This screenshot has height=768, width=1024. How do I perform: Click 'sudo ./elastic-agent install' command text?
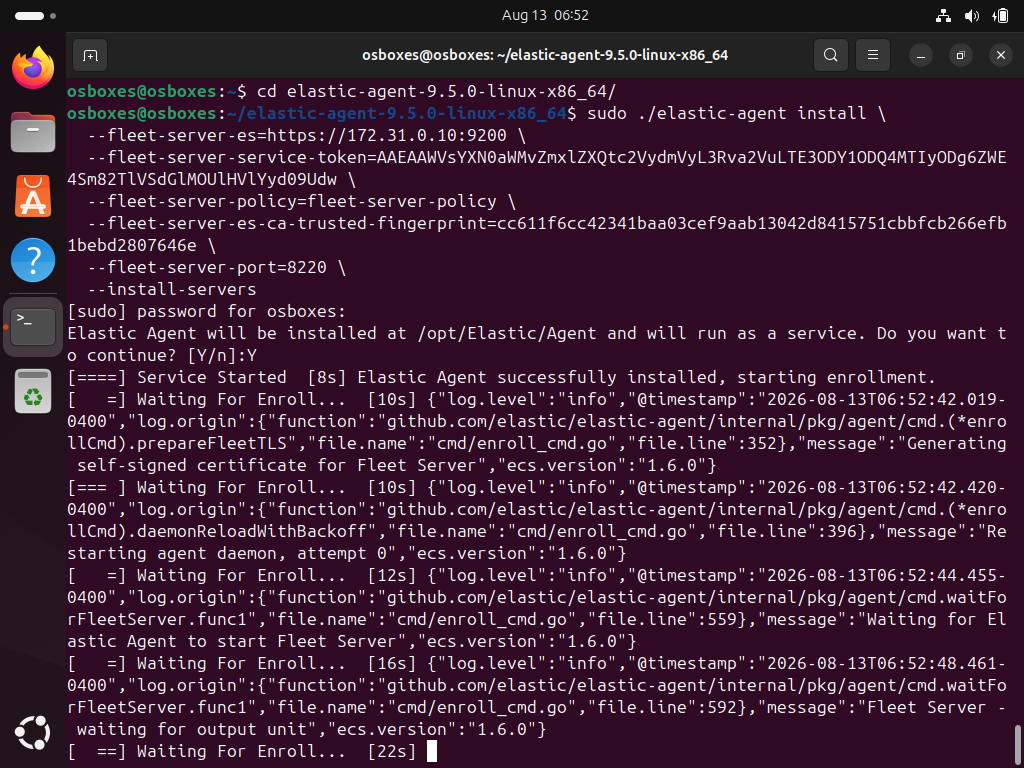[x=727, y=113]
